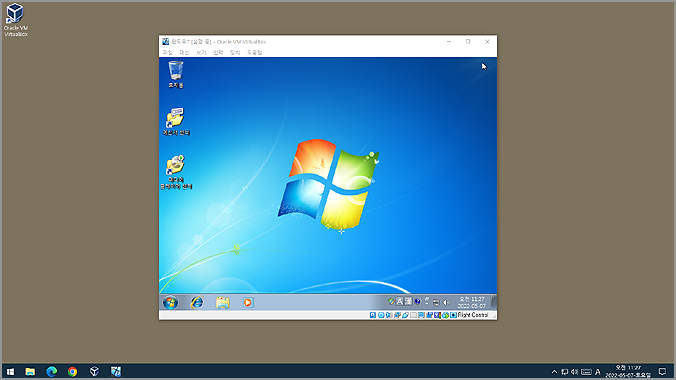
Task: Launch Google Chrome from host taskbar
Action: (x=72, y=371)
